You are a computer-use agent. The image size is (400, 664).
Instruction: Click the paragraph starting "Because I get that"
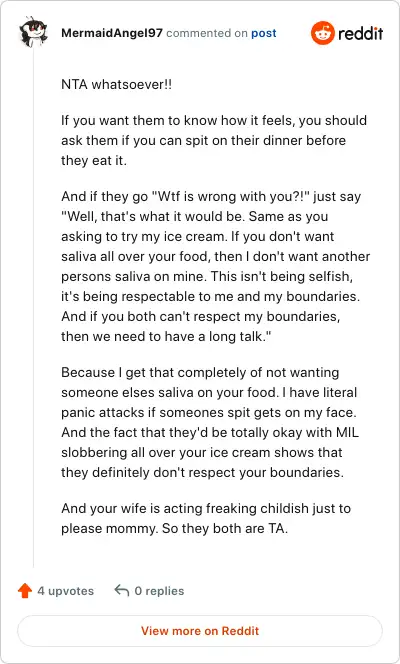pyautogui.click(x=210, y=423)
